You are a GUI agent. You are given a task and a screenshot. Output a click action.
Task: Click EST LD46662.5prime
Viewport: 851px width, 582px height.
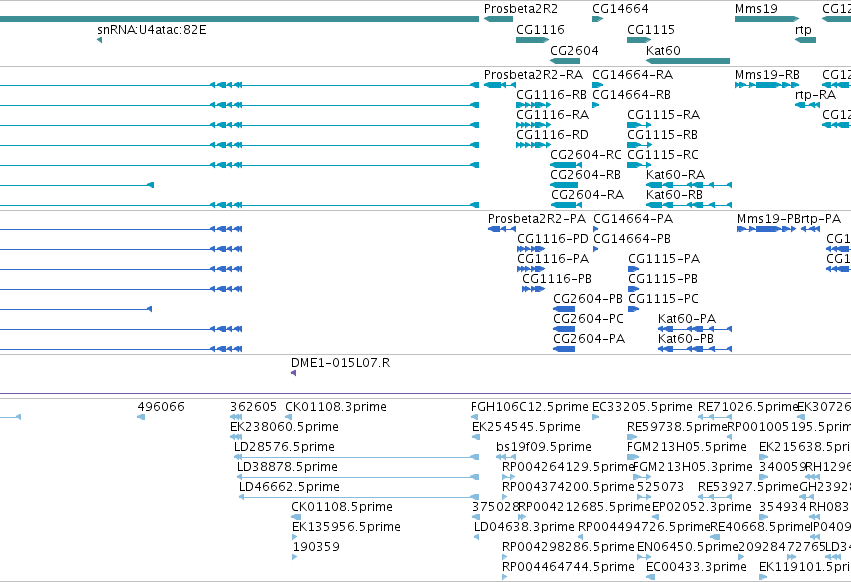point(289,488)
